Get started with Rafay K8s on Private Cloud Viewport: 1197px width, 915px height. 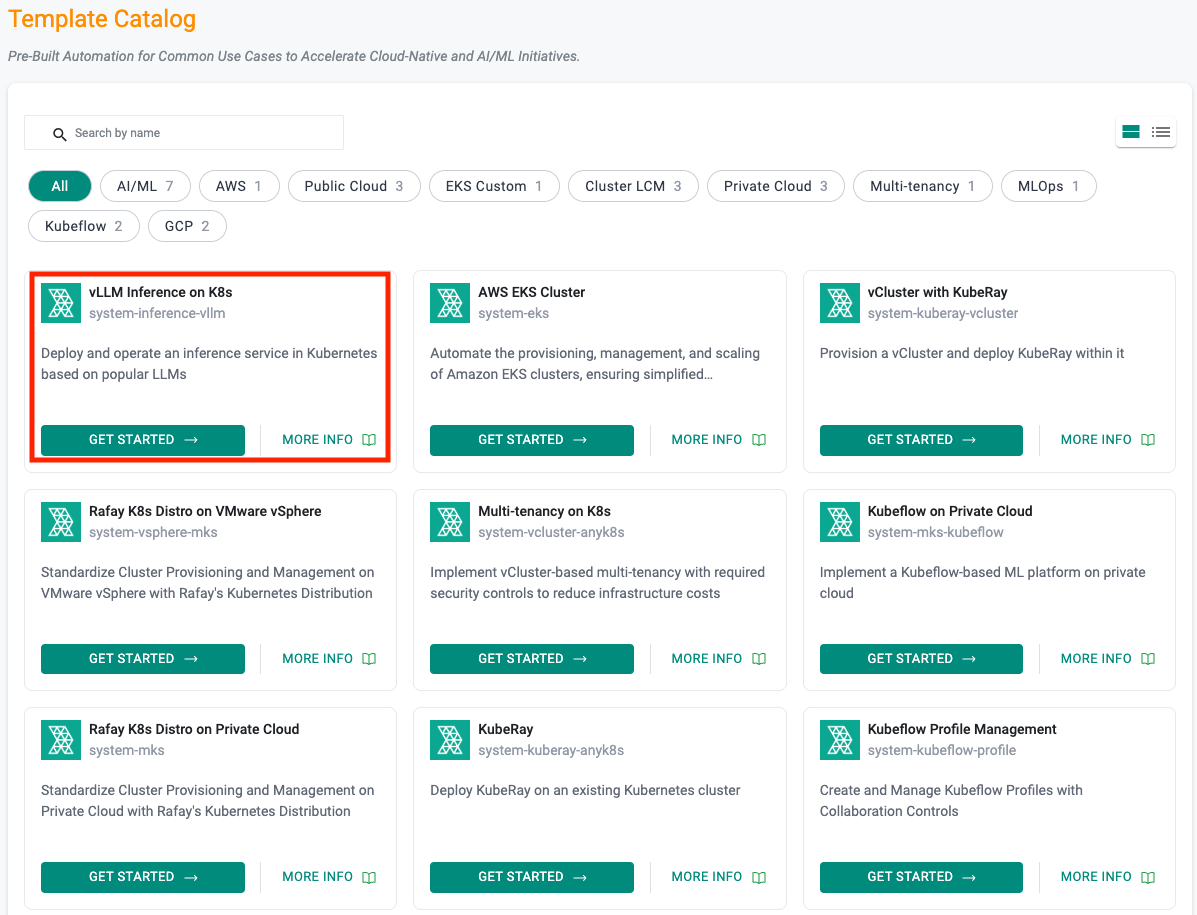coord(143,877)
